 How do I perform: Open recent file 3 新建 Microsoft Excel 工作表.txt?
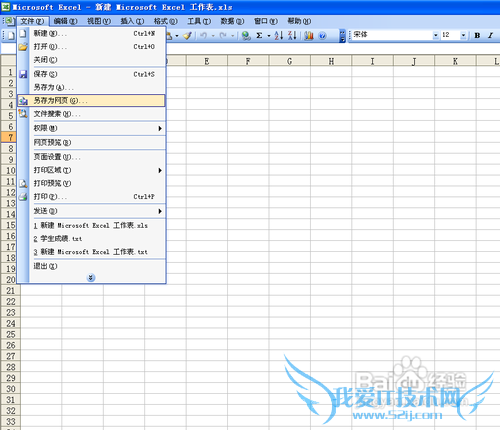(91, 252)
